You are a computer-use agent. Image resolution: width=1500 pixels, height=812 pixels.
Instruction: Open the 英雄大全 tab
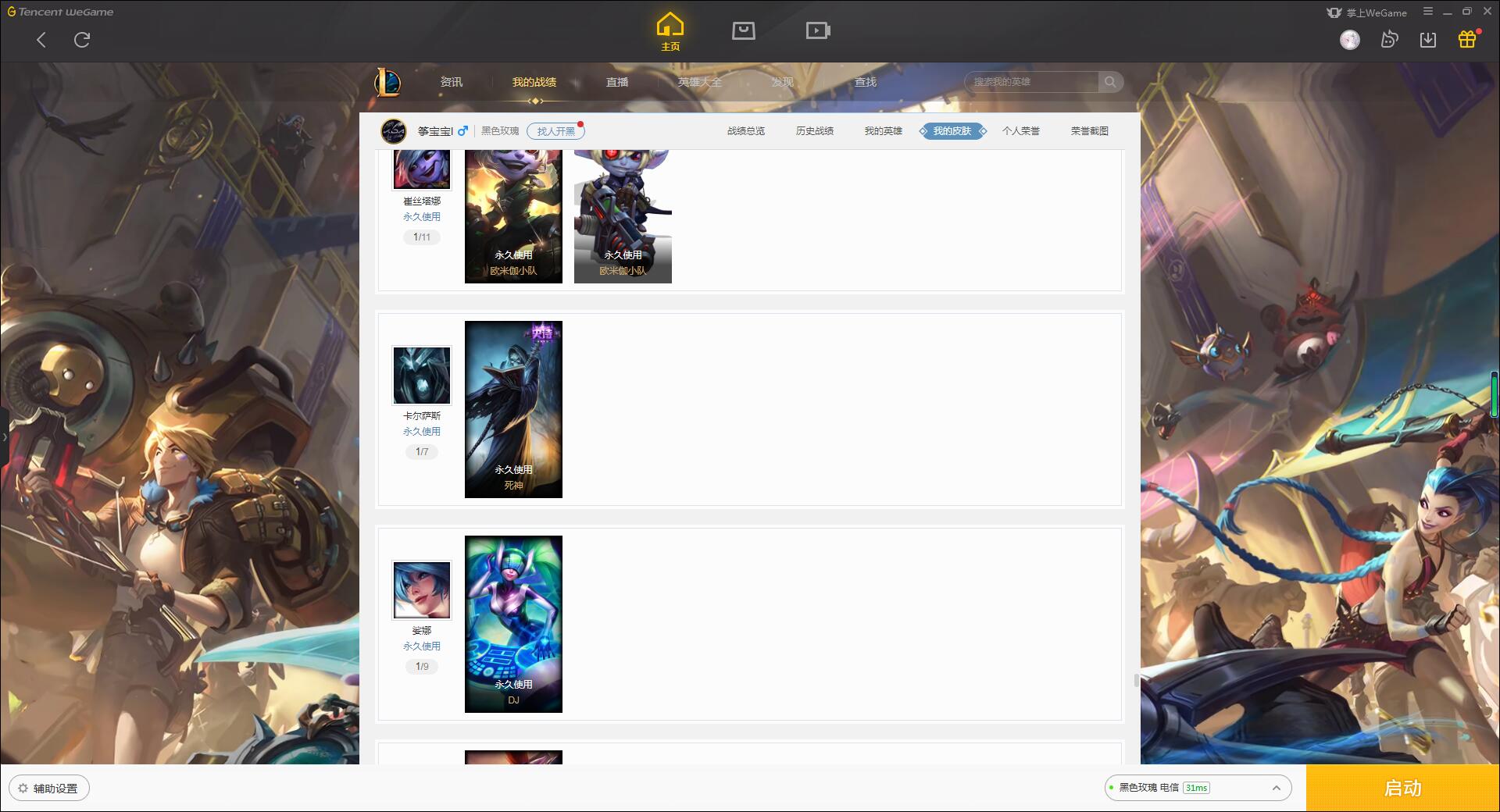pos(700,82)
